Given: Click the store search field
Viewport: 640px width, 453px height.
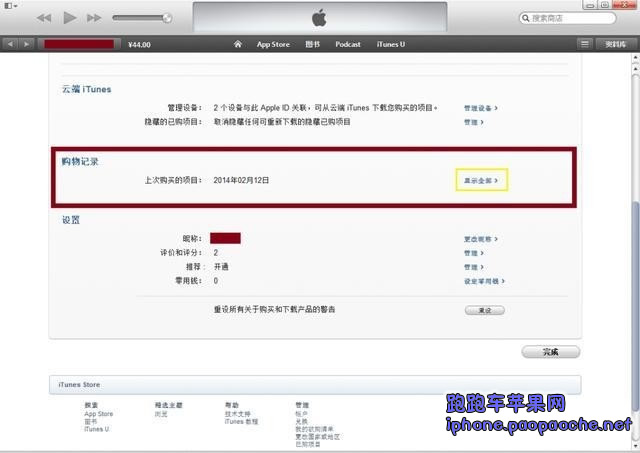Looking at the screenshot, I should [x=567, y=18].
